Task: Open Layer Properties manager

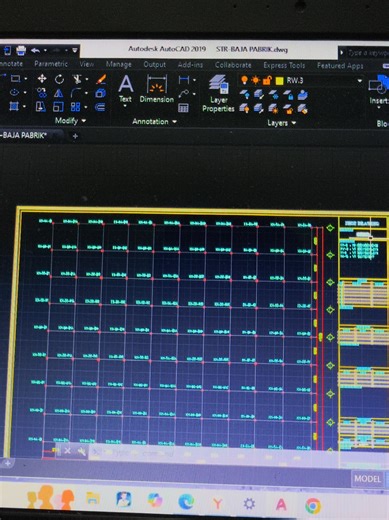Action: pyautogui.click(x=218, y=94)
